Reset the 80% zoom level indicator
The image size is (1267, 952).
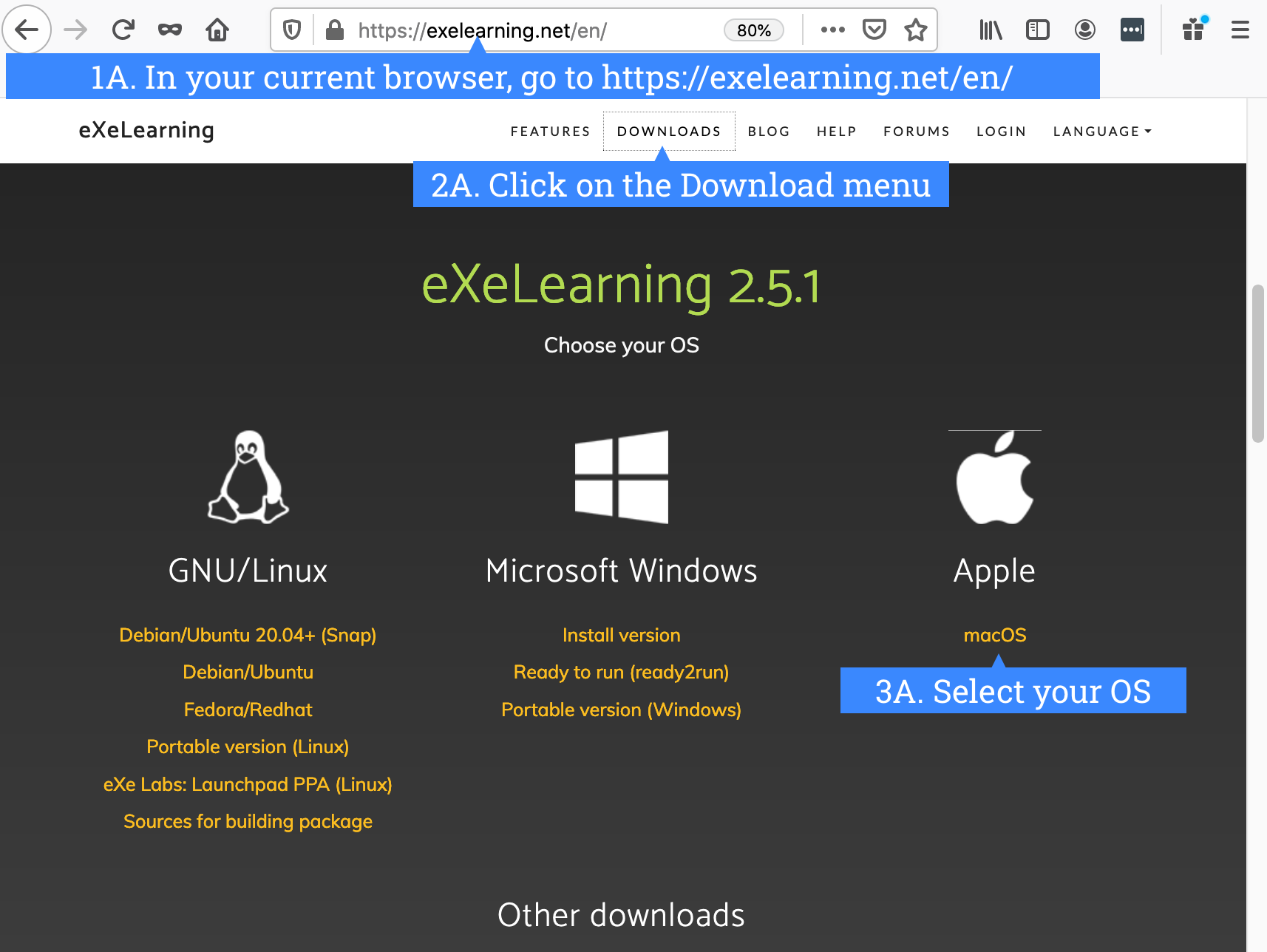pyautogui.click(x=754, y=30)
